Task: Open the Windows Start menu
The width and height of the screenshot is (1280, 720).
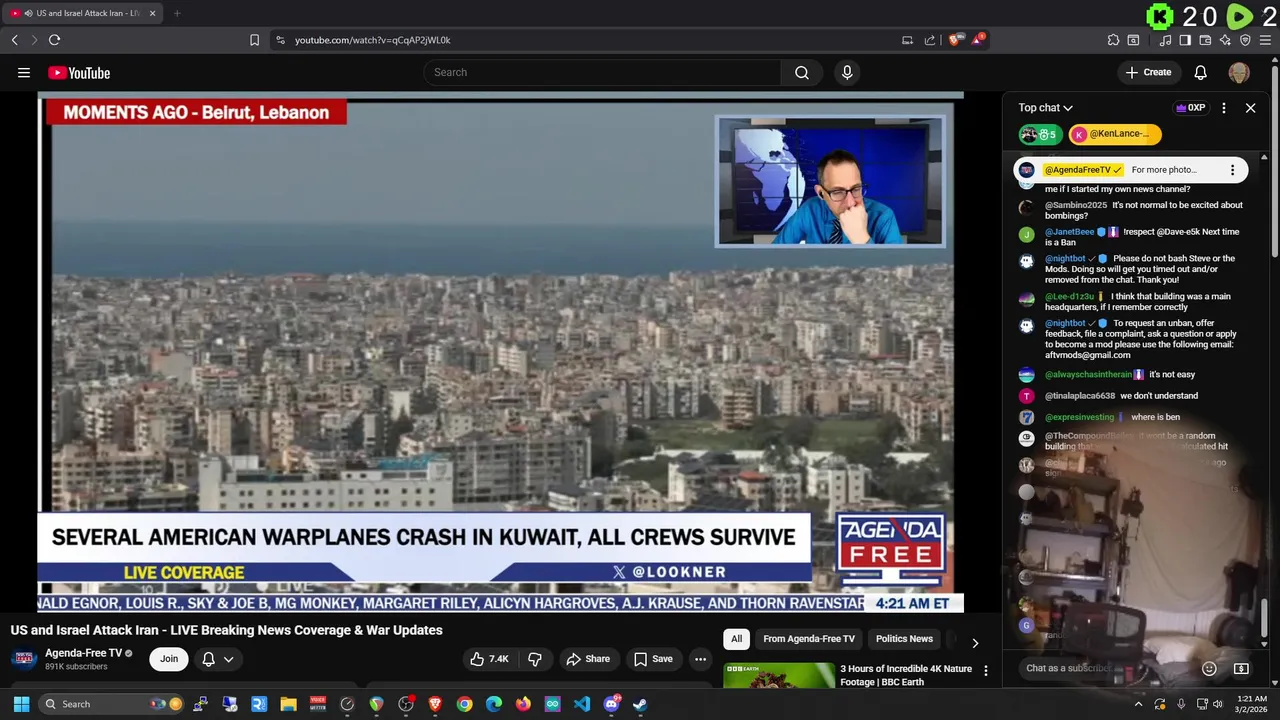Action: pos(22,704)
